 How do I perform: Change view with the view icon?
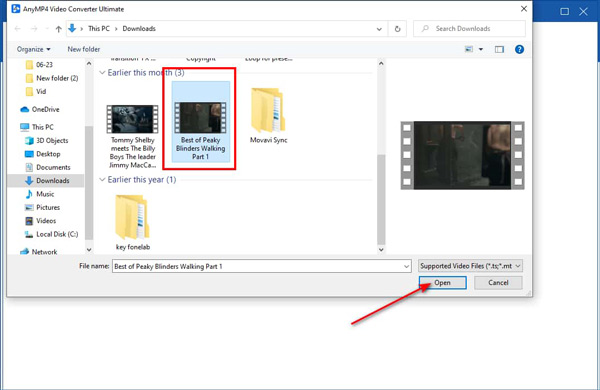pyautogui.click(x=469, y=49)
